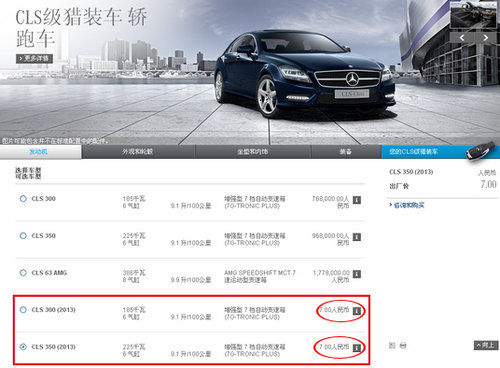Click the print icon near the bottom right

[403, 345]
